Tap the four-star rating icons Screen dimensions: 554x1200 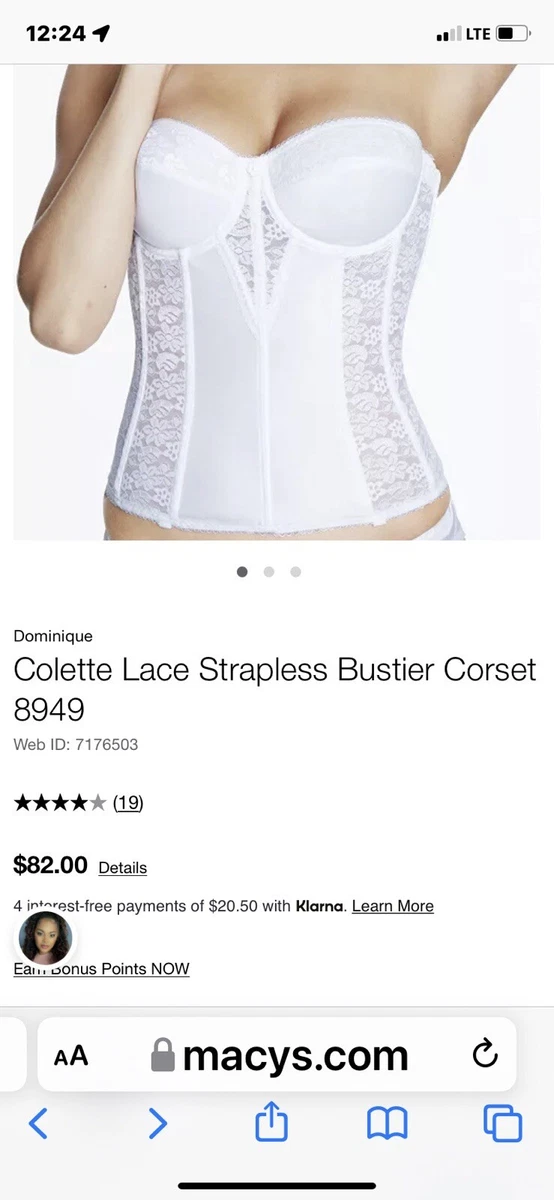coord(59,802)
